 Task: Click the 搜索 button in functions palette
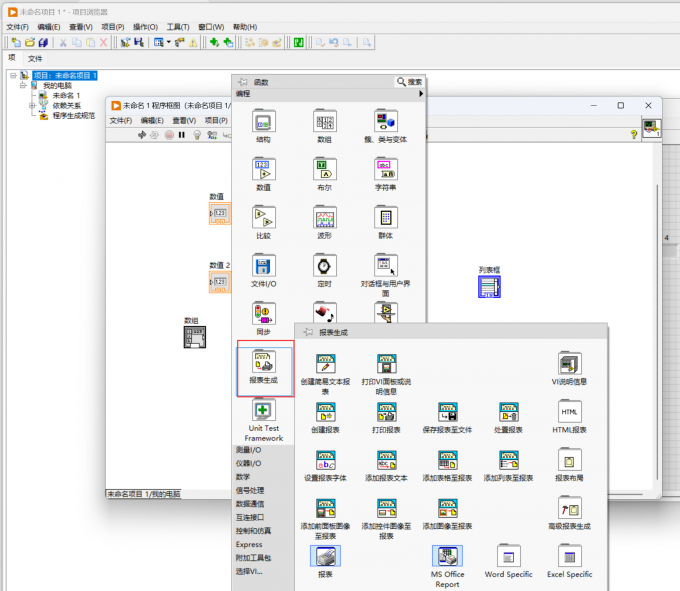(409, 82)
